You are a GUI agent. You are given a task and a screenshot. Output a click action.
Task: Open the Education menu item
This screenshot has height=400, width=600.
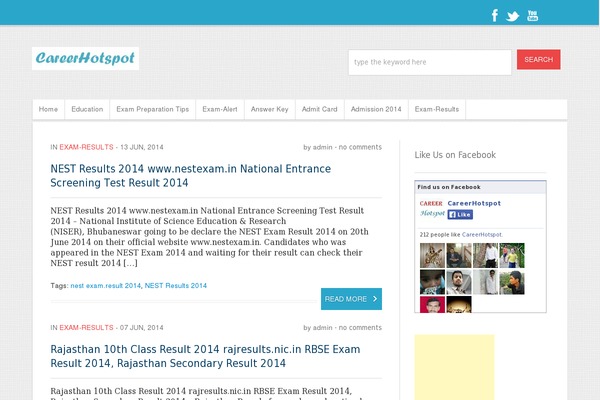coord(87,109)
